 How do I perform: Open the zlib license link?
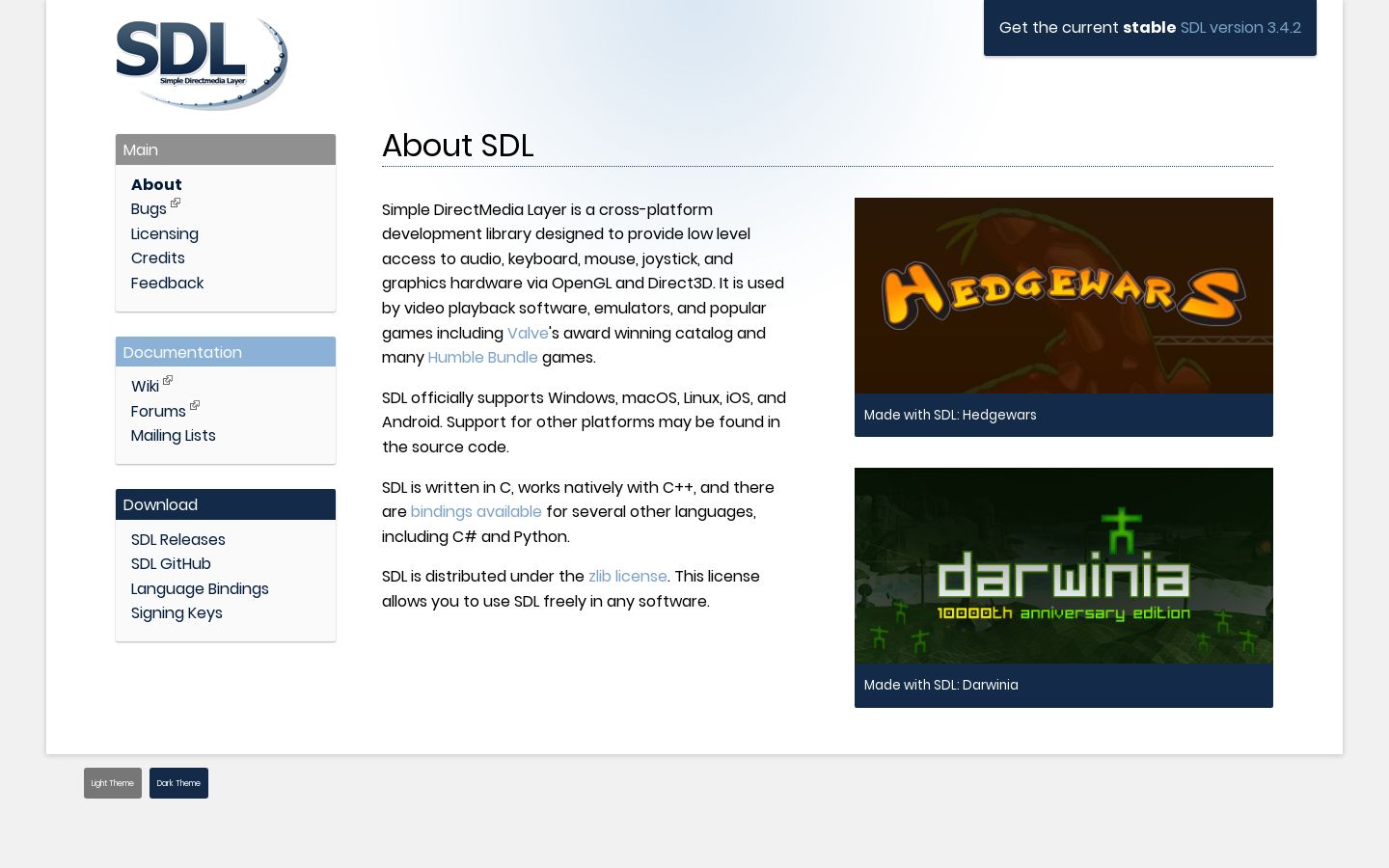coord(628,577)
